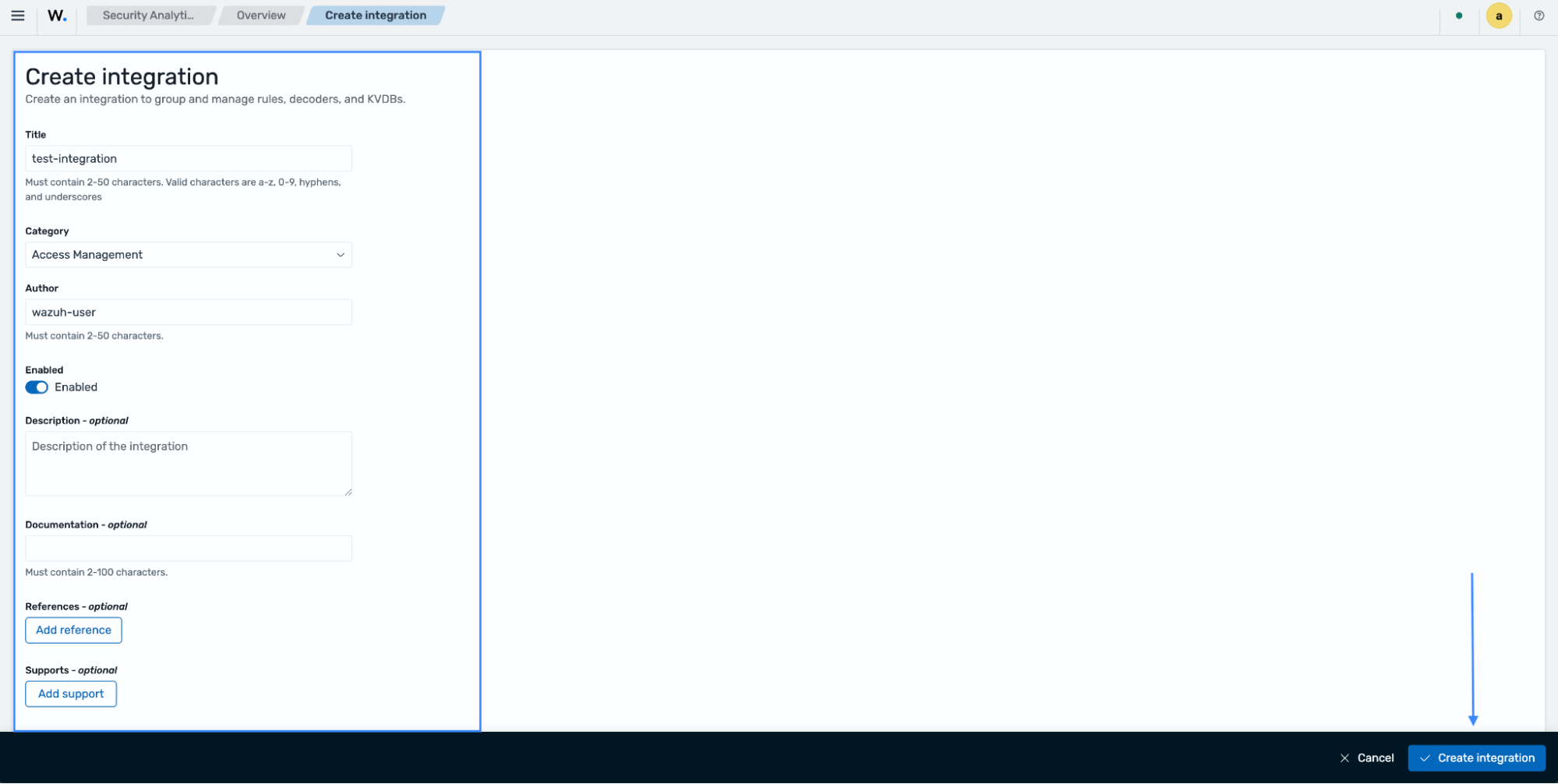Click the Description text area
1558x784 pixels.
pyautogui.click(x=189, y=464)
